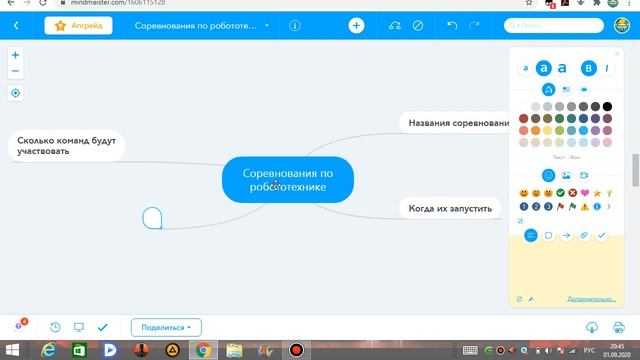Download map via cloud icon
The image size is (640, 360).
592,327
